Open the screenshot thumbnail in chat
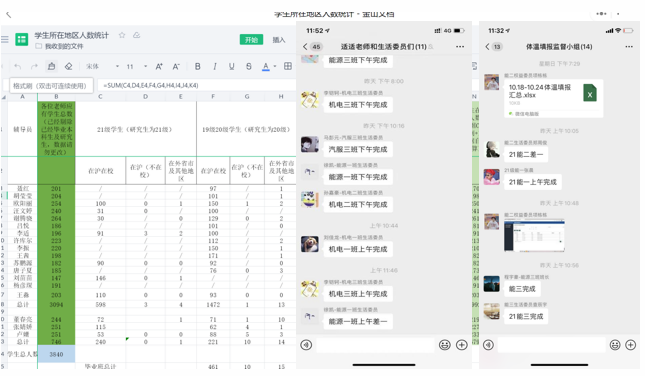645x376 pixels. tap(534, 235)
